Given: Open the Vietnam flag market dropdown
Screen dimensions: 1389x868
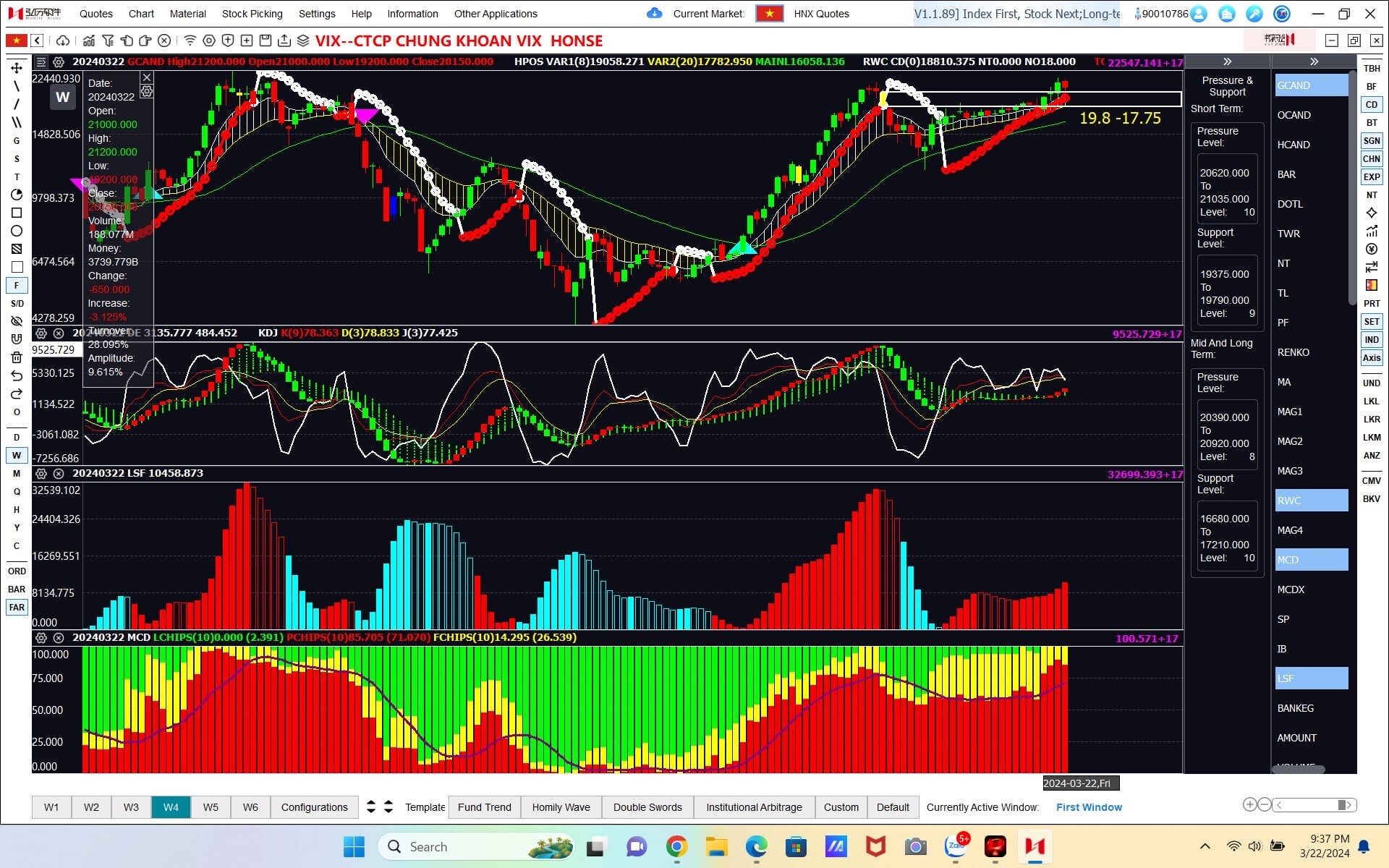Looking at the screenshot, I should [770, 13].
